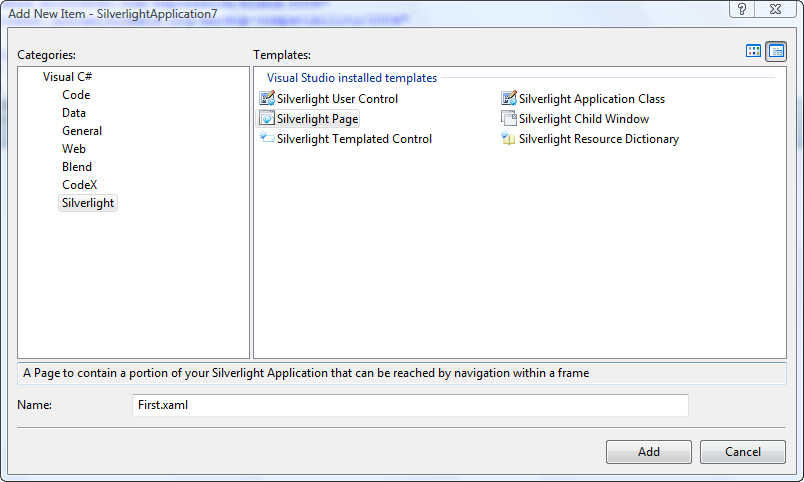This screenshot has height=482, width=804.
Task: Focus the Name field containing First.xaml
Action: point(410,405)
